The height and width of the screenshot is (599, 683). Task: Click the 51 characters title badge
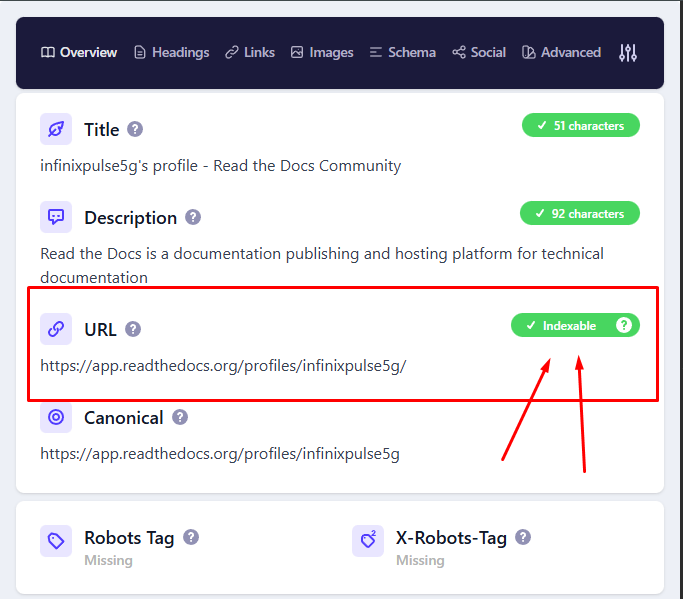point(580,126)
